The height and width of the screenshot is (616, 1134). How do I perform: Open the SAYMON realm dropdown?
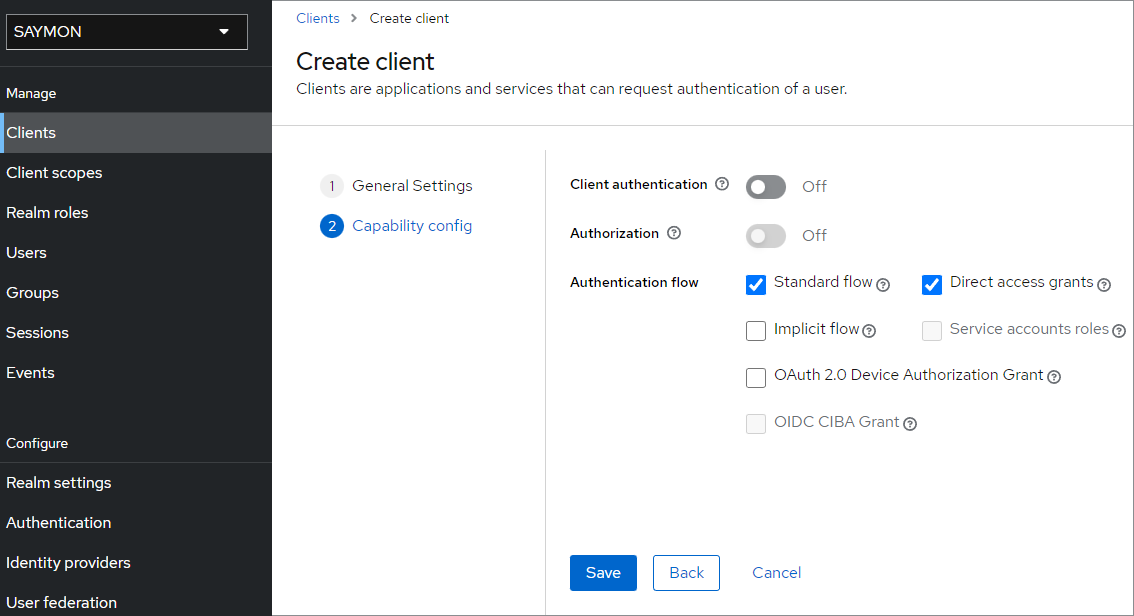click(x=127, y=32)
